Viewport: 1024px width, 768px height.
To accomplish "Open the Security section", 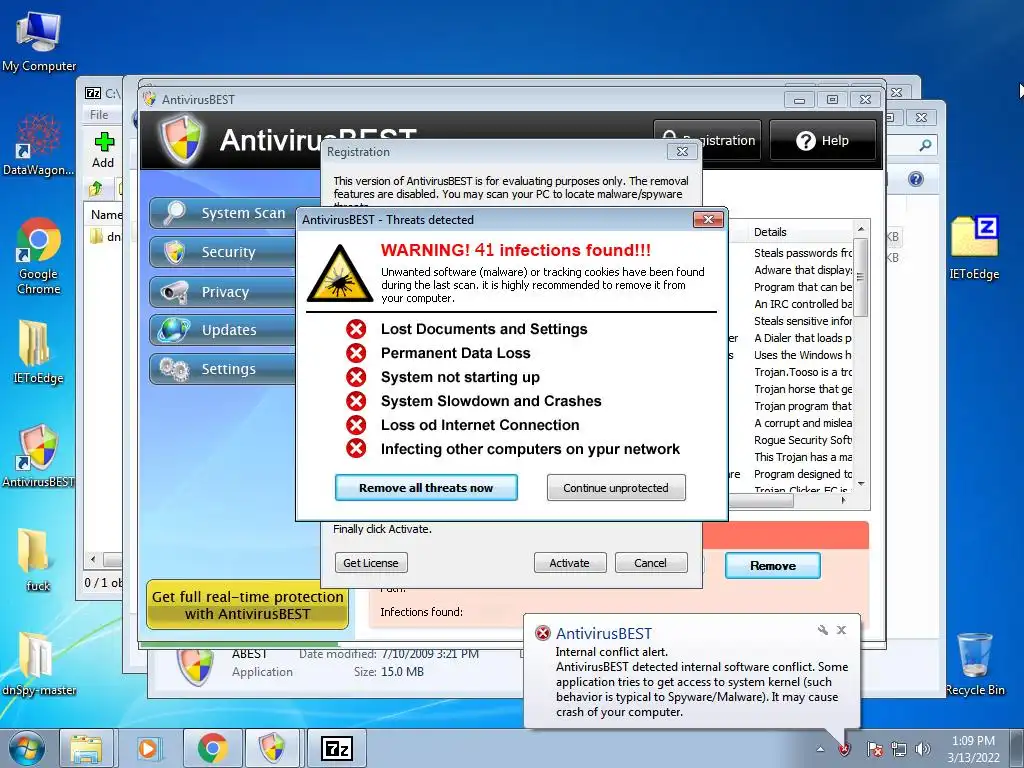I will [224, 252].
